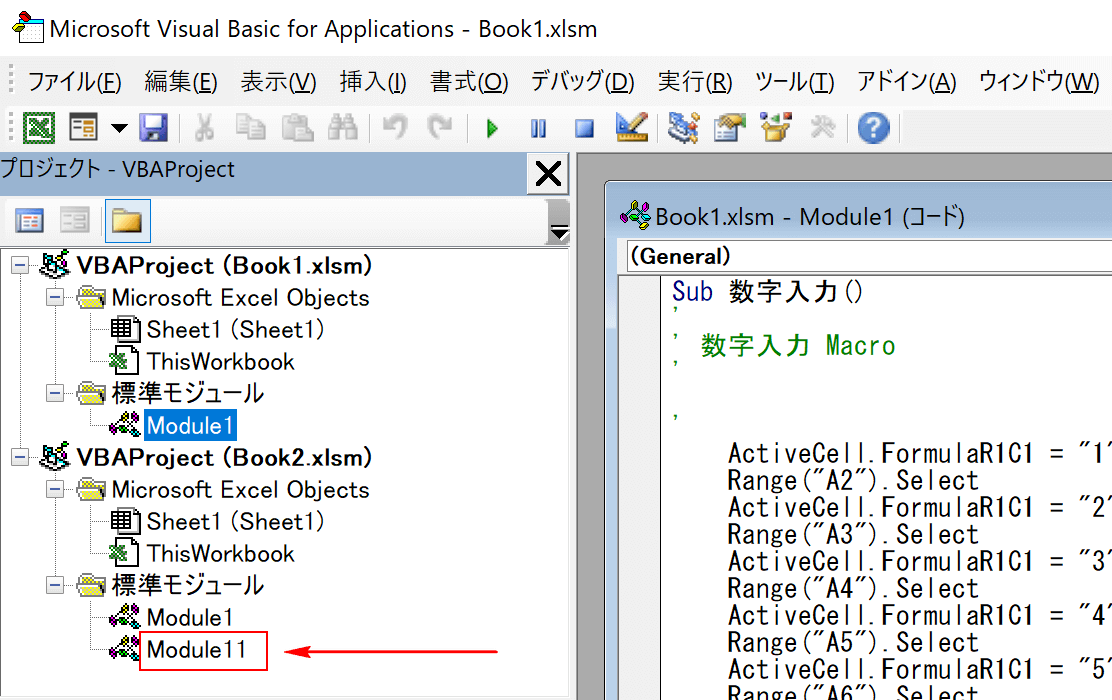The height and width of the screenshot is (700, 1112).
Task: Open the (General) object dropdown
Action: 869,256
